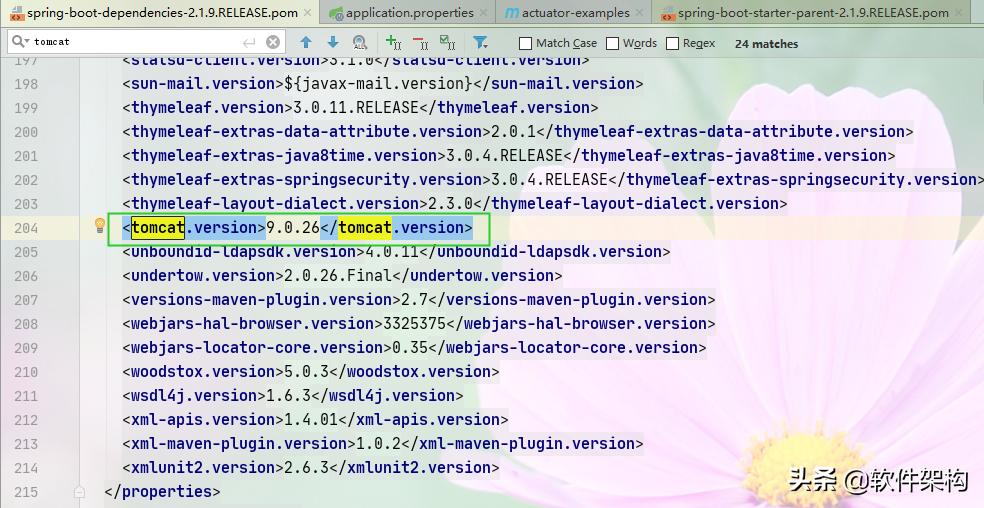Click webjars-locator-core.version 0.35 line
984x508 pixels.
point(414,347)
